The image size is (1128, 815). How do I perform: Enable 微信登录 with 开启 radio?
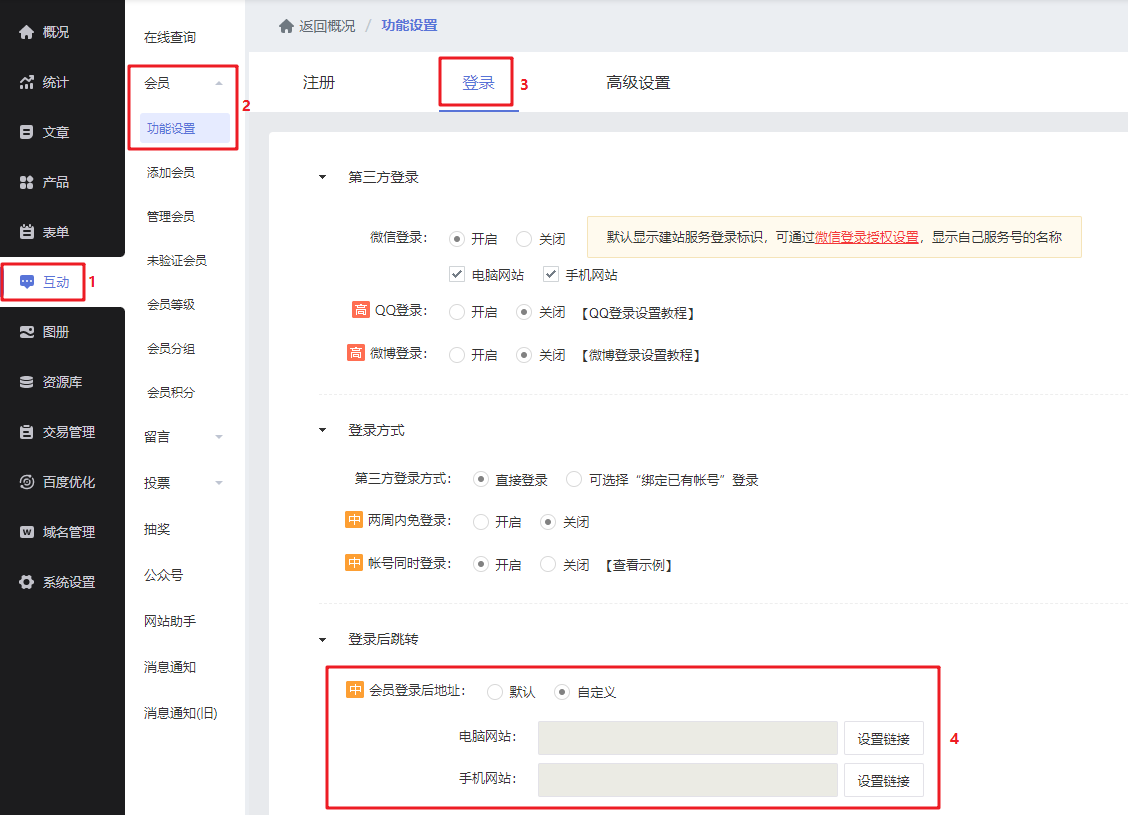(x=457, y=239)
